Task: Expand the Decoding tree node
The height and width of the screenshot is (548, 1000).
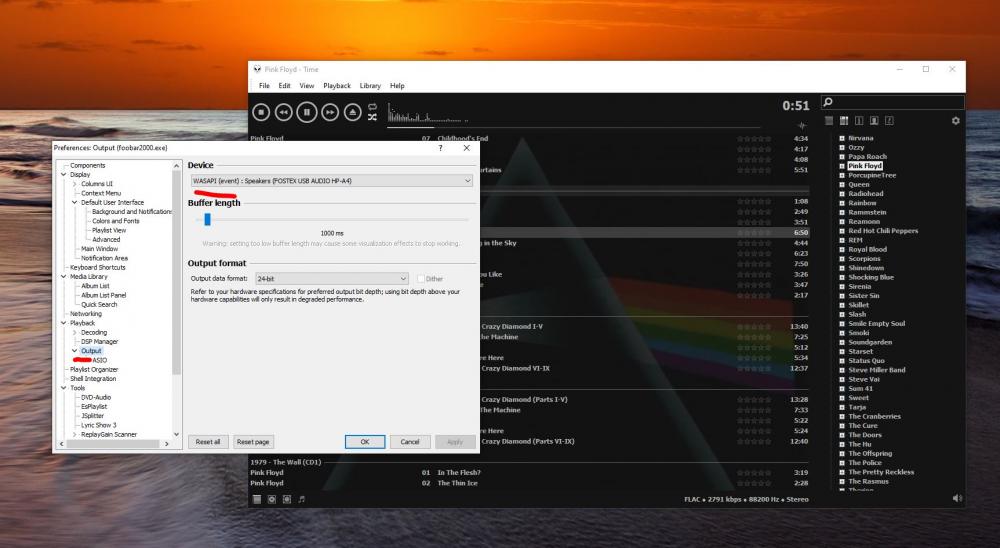Action: (75, 332)
